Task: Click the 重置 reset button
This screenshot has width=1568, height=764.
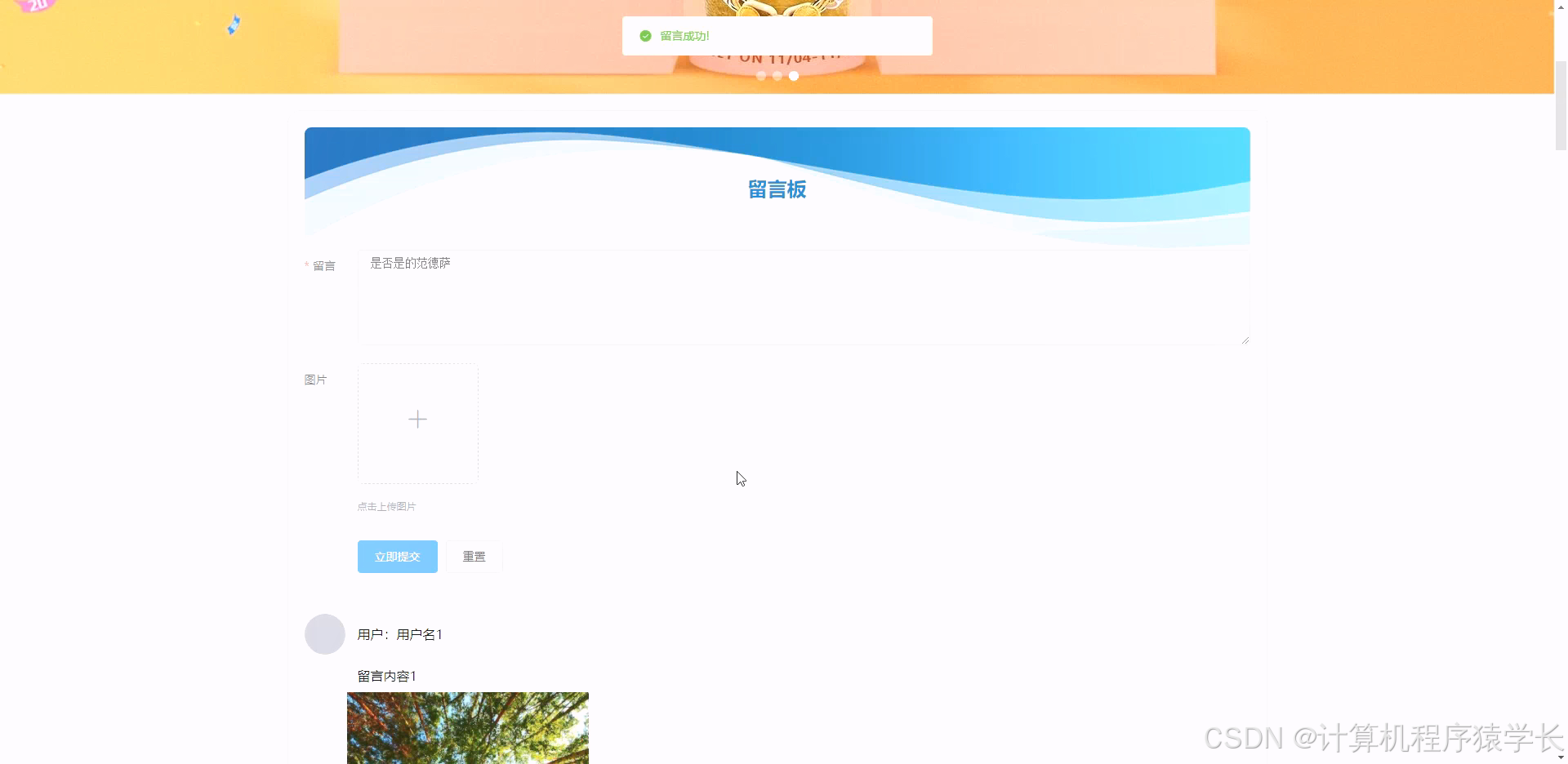Action: pyautogui.click(x=474, y=556)
